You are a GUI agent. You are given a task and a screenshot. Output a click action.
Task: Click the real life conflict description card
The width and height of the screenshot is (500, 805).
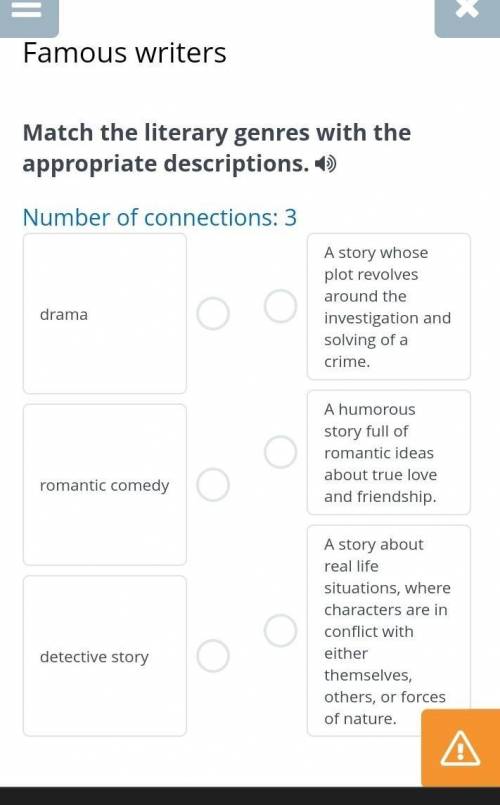(389, 630)
